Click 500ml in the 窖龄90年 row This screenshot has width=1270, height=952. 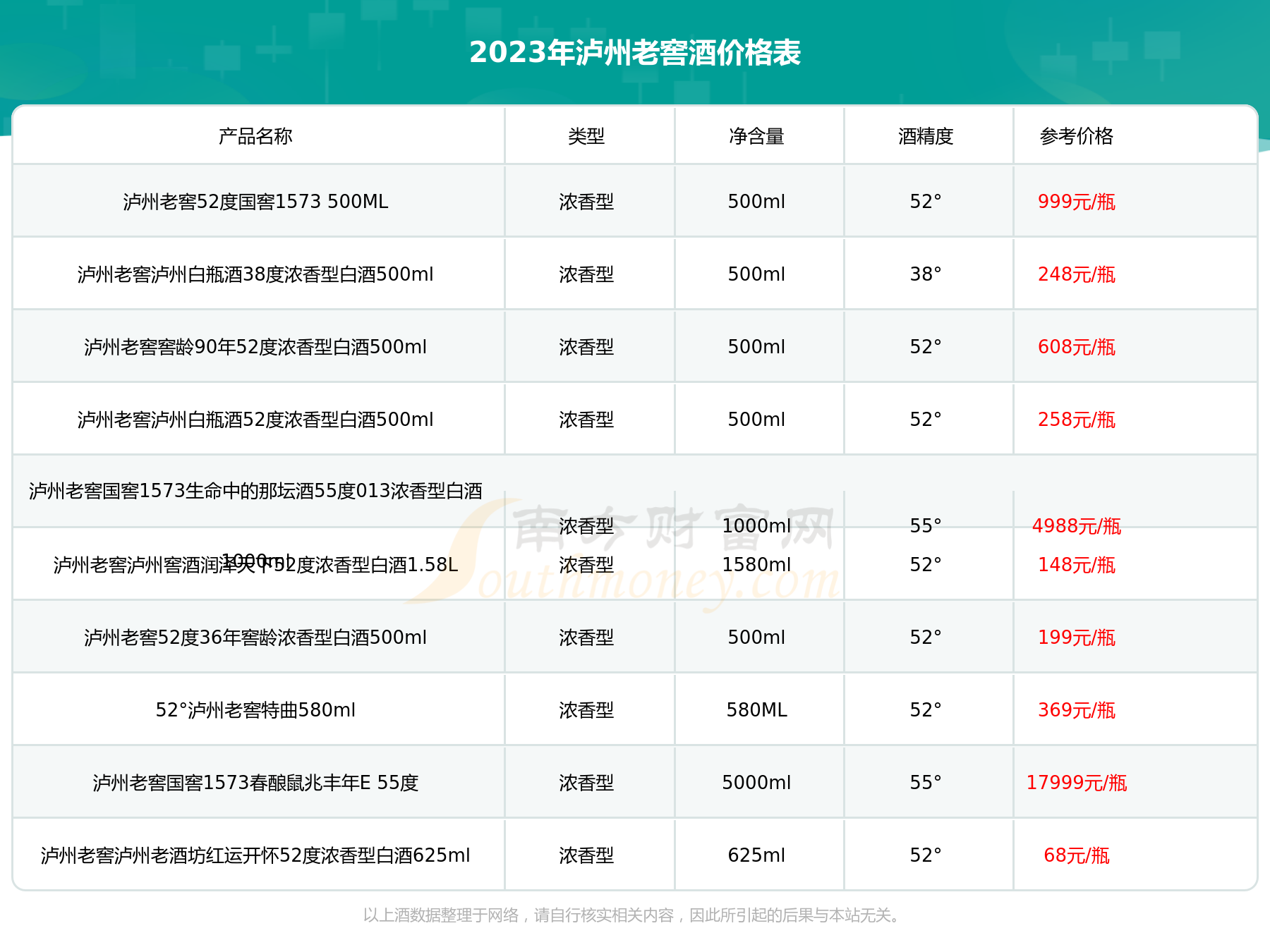tap(756, 347)
